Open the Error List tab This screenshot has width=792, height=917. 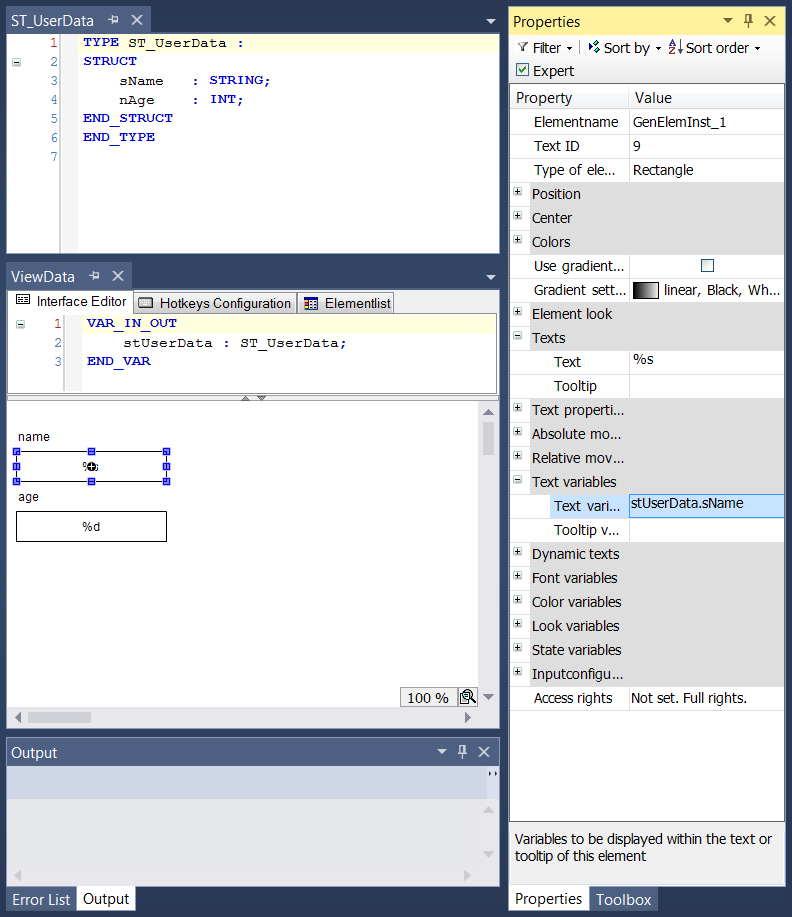pos(41,899)
